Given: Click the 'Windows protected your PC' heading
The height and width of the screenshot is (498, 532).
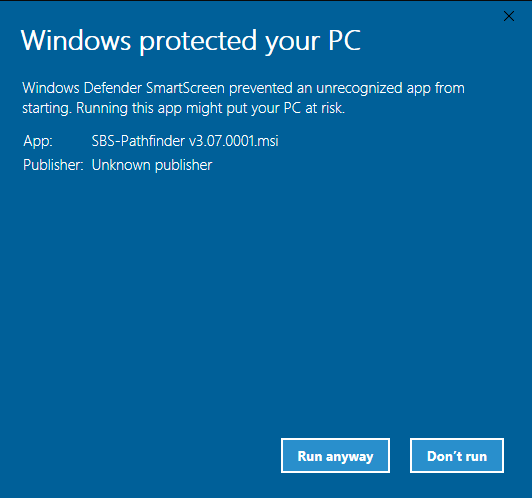Looking at the screenshot, I should pyautogui.click(x=190, y=41).
